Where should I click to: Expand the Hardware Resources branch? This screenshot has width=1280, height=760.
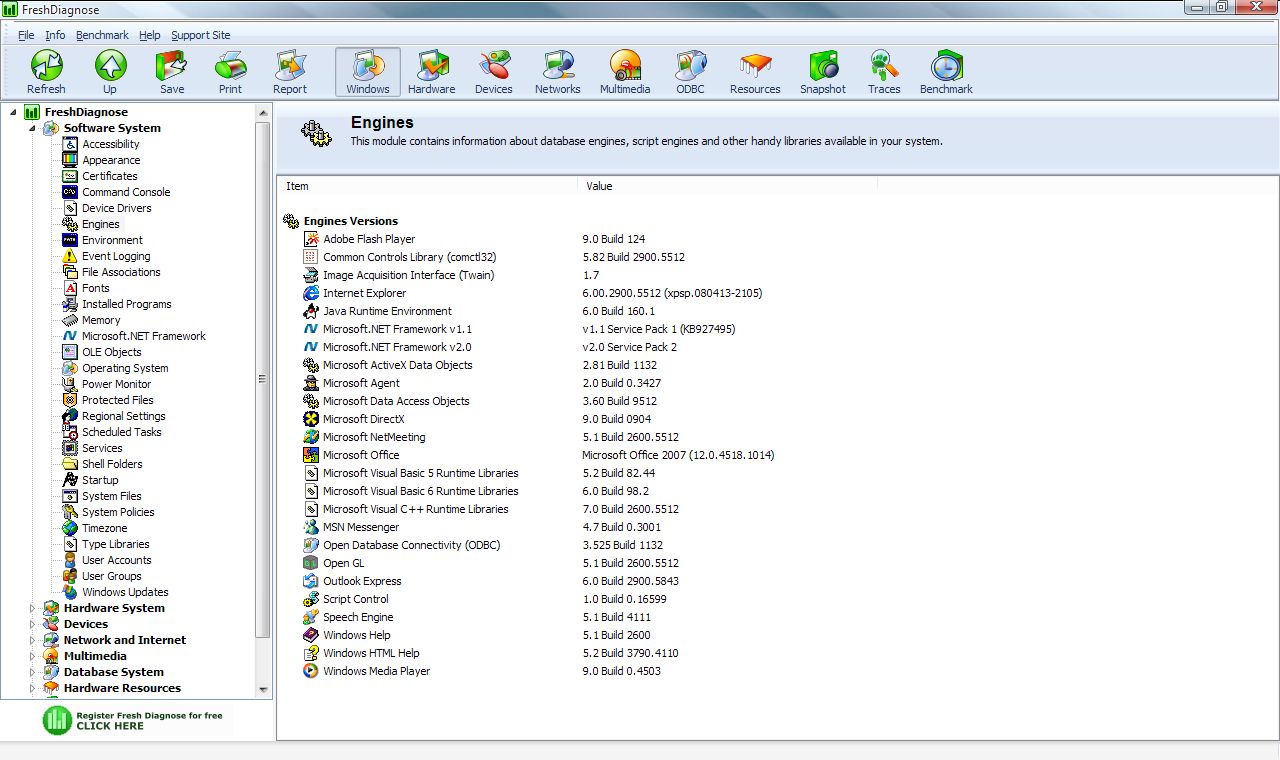(32, 688)
